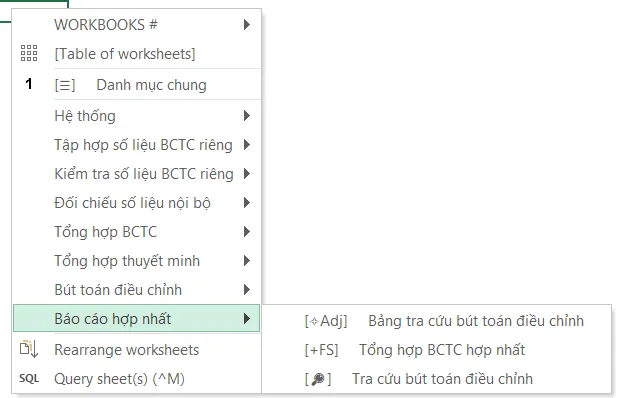This screenshot has width=625, height=398.
Task: Click the SQL icon beside Query sheet(s)
Action: coord(29,378)
